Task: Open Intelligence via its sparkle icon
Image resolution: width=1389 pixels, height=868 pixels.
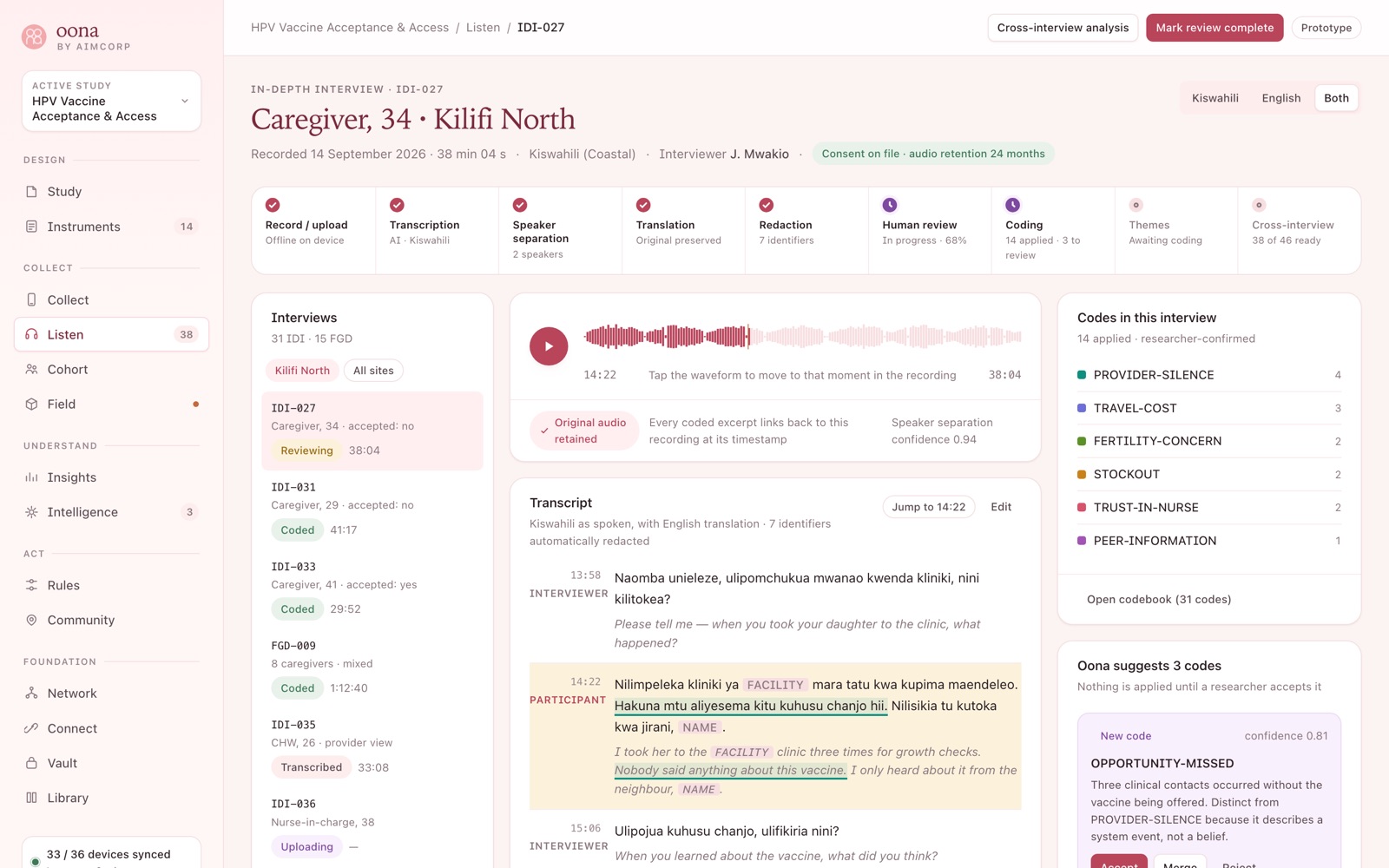Action: point(31,512)
